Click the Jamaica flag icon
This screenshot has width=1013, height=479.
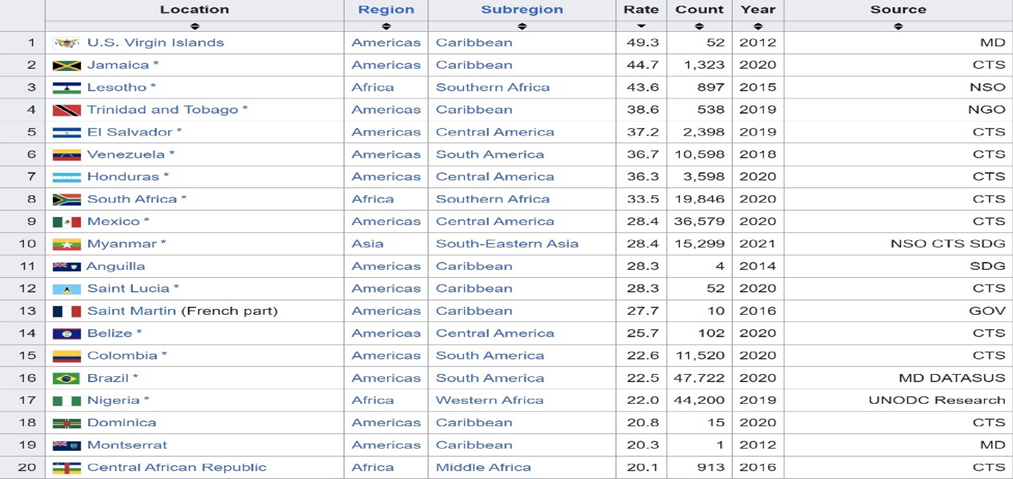coord(66,66)
